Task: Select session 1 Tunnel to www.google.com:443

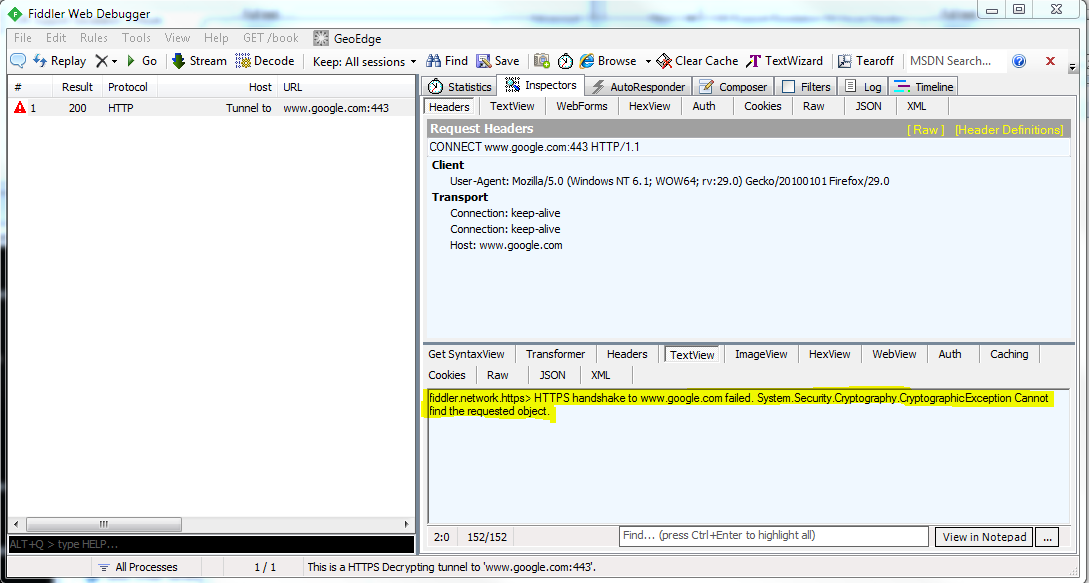Action: tap(211, 108)
